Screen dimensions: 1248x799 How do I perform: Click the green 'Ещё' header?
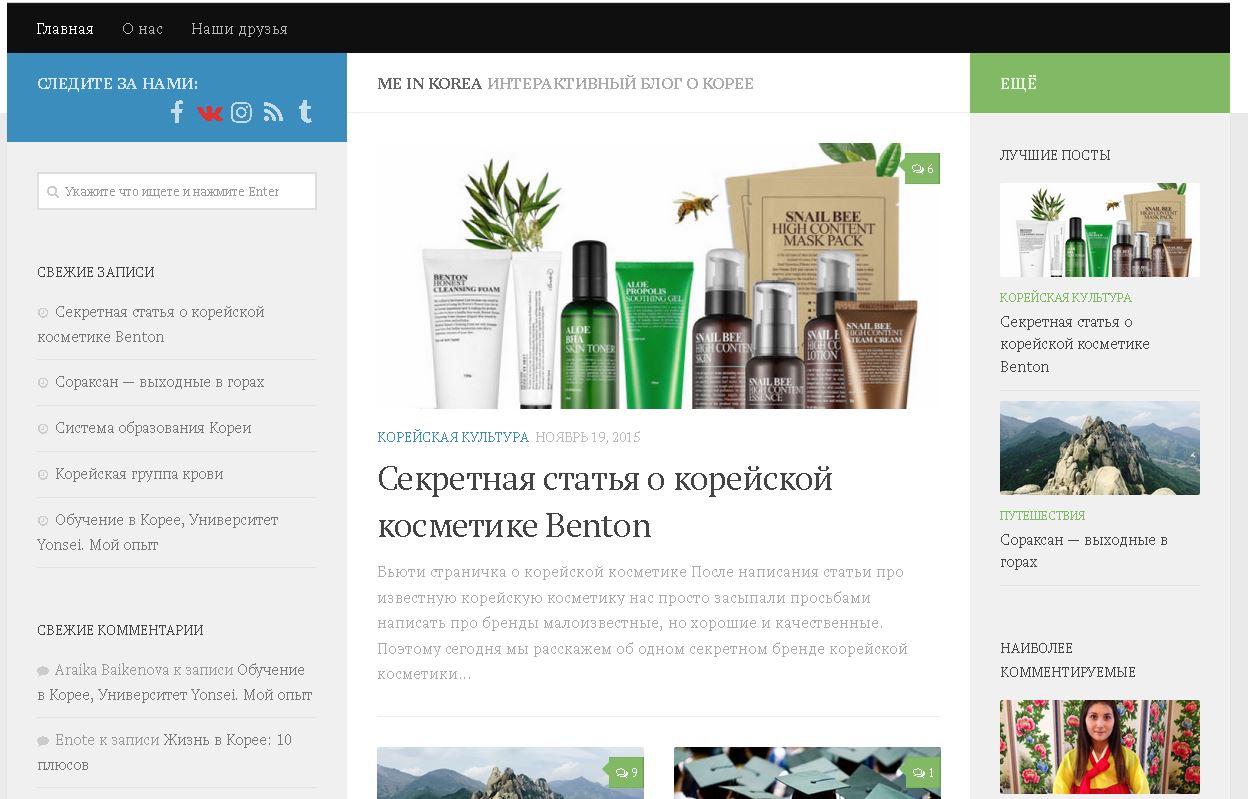point(1100,83)
